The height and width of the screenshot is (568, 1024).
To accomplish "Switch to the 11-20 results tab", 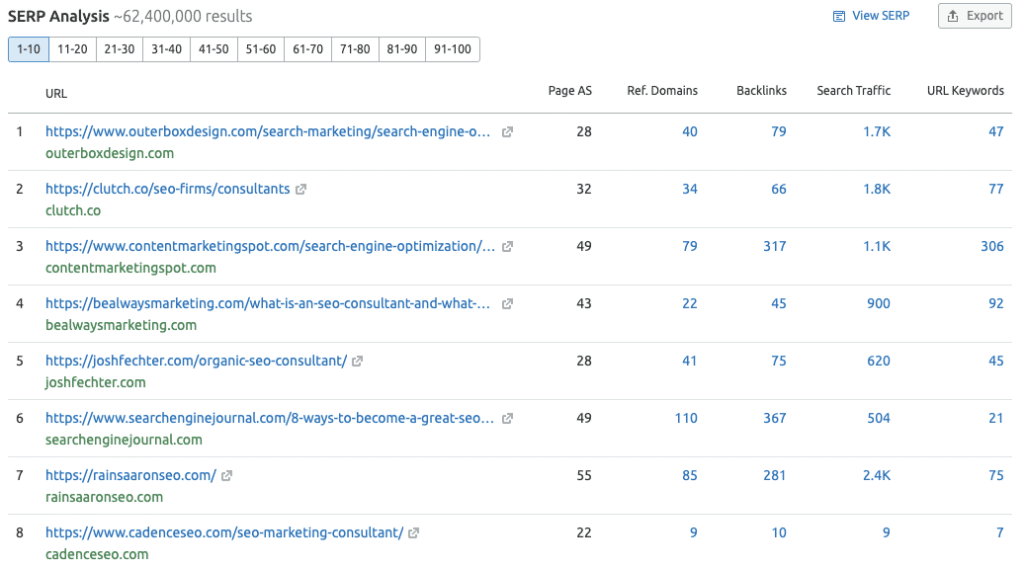I will coord(72,49).
